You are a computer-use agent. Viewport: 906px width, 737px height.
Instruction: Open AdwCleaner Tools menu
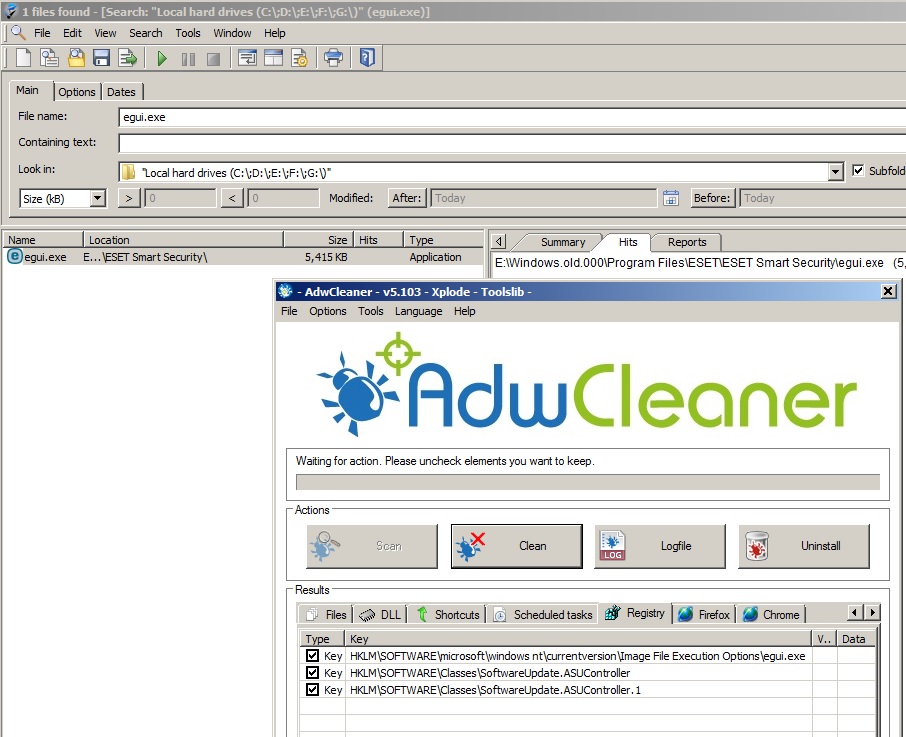(x=370, y=311)
